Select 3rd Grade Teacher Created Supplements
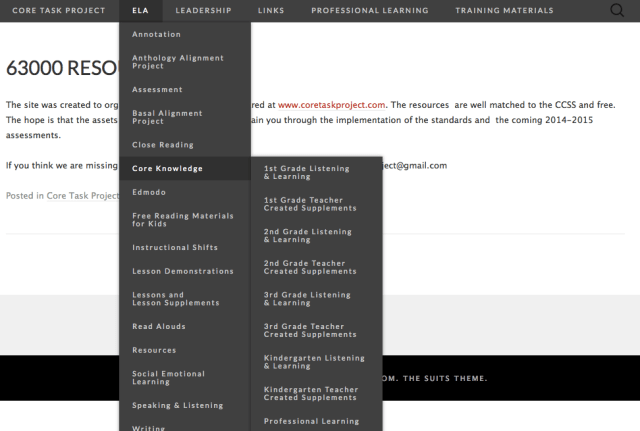The image size is (640, 431). (310, 330)
